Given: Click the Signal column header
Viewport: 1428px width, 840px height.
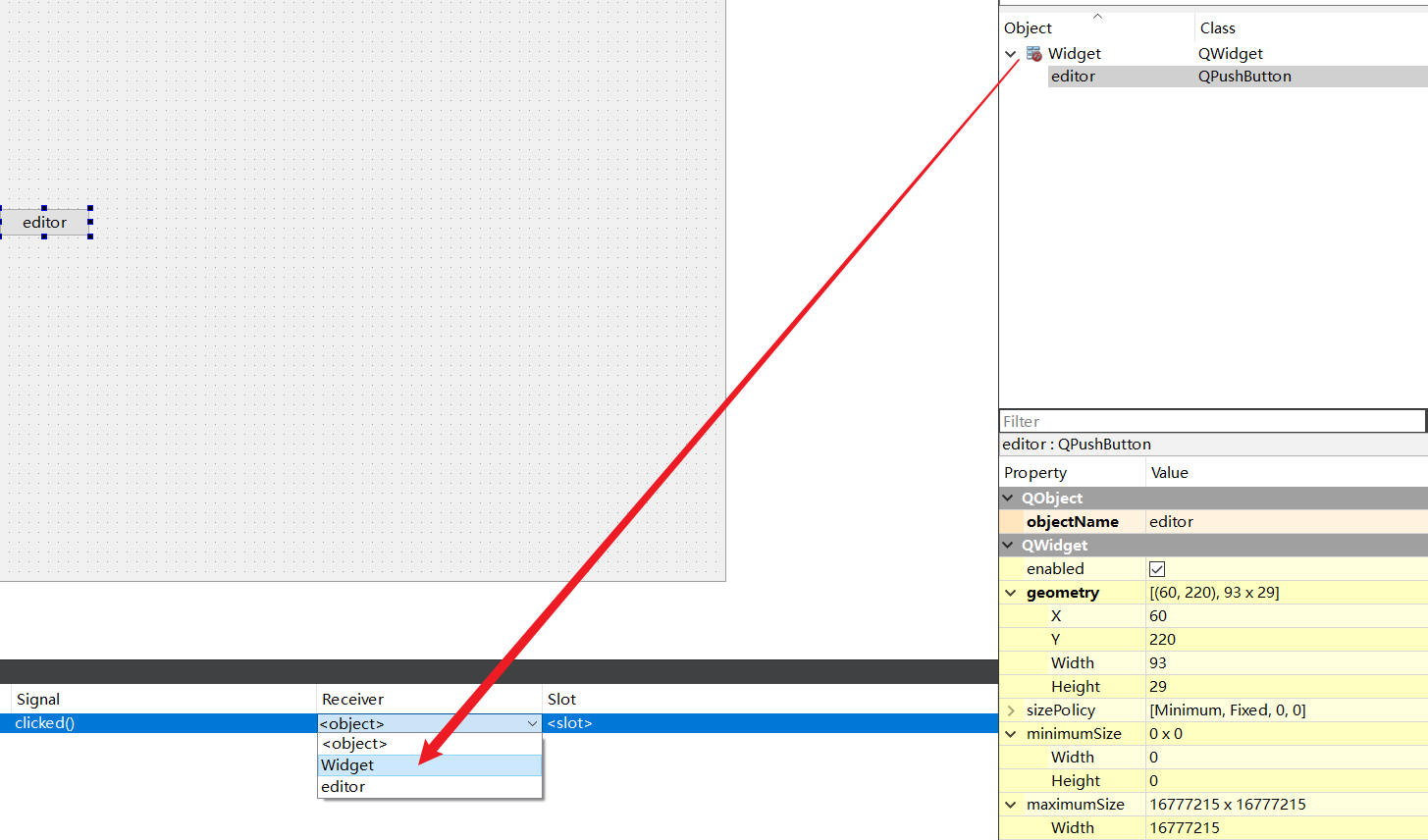Looking at the screenshot, I should (x=164, y=699).
